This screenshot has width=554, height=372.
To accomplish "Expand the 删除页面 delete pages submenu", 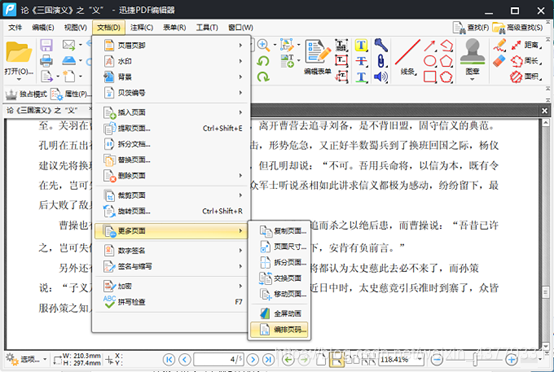I will click(x=171, y=176).
